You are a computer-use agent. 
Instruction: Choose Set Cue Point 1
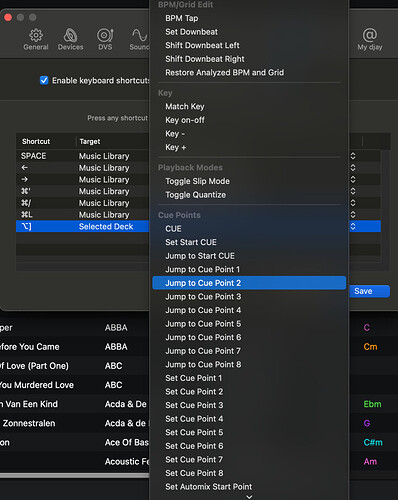click(x=249, y=378)
